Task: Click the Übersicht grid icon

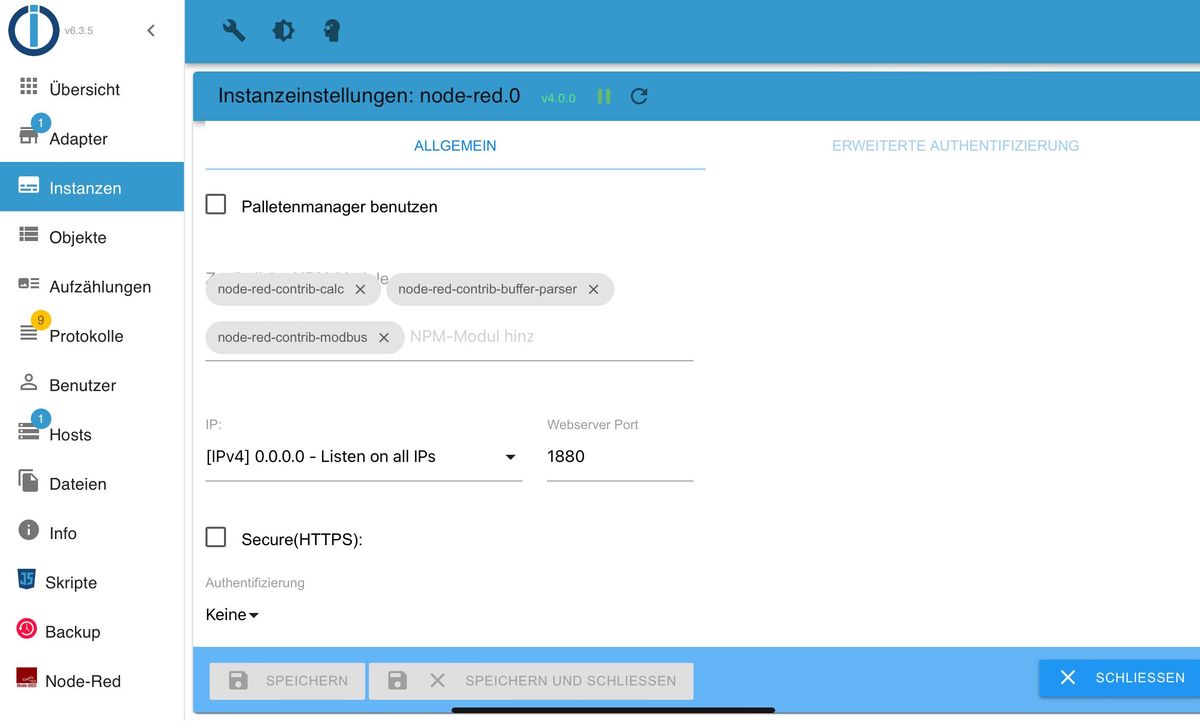Action: (28, 87)
